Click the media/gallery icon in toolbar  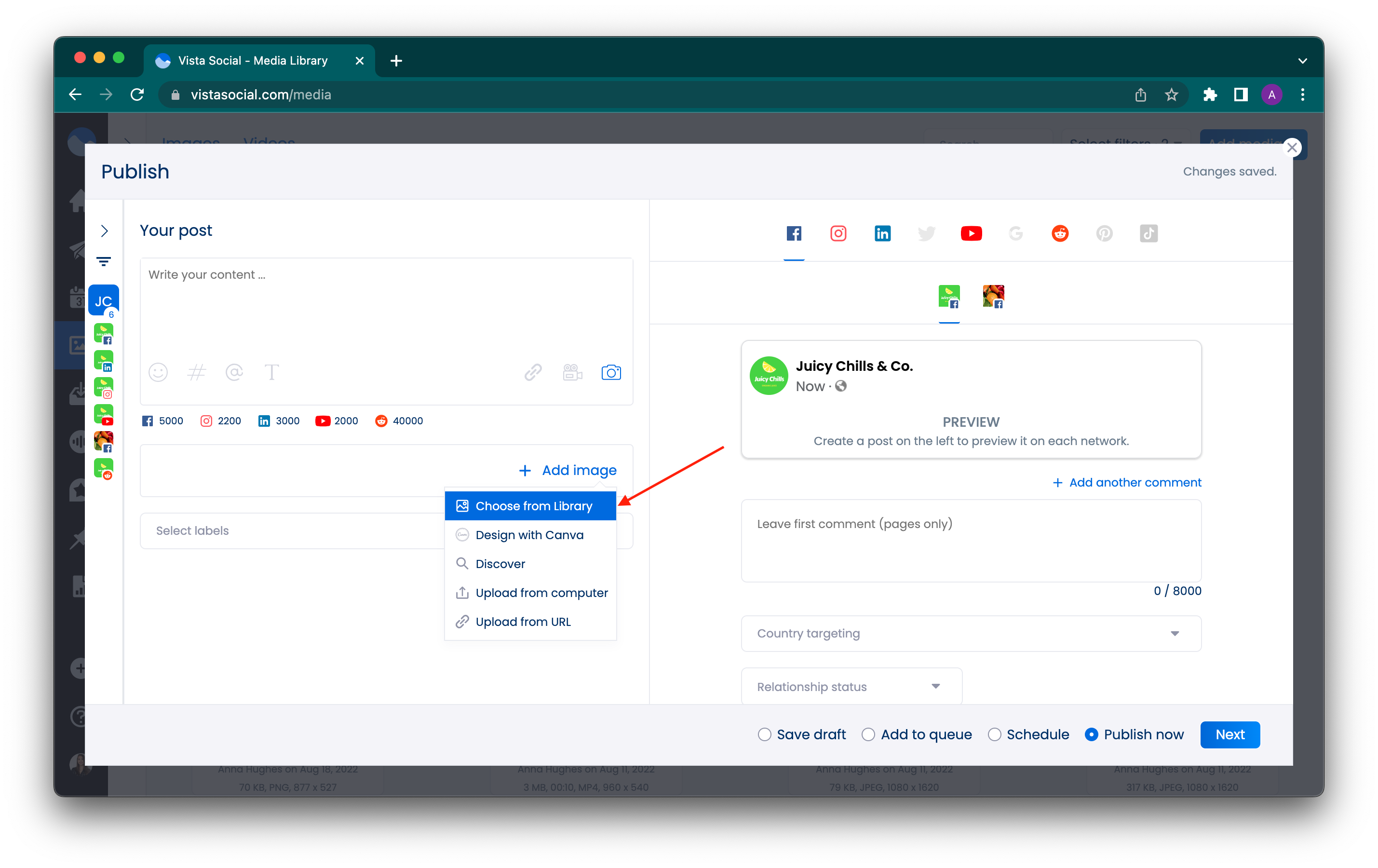tap(612, 372)
